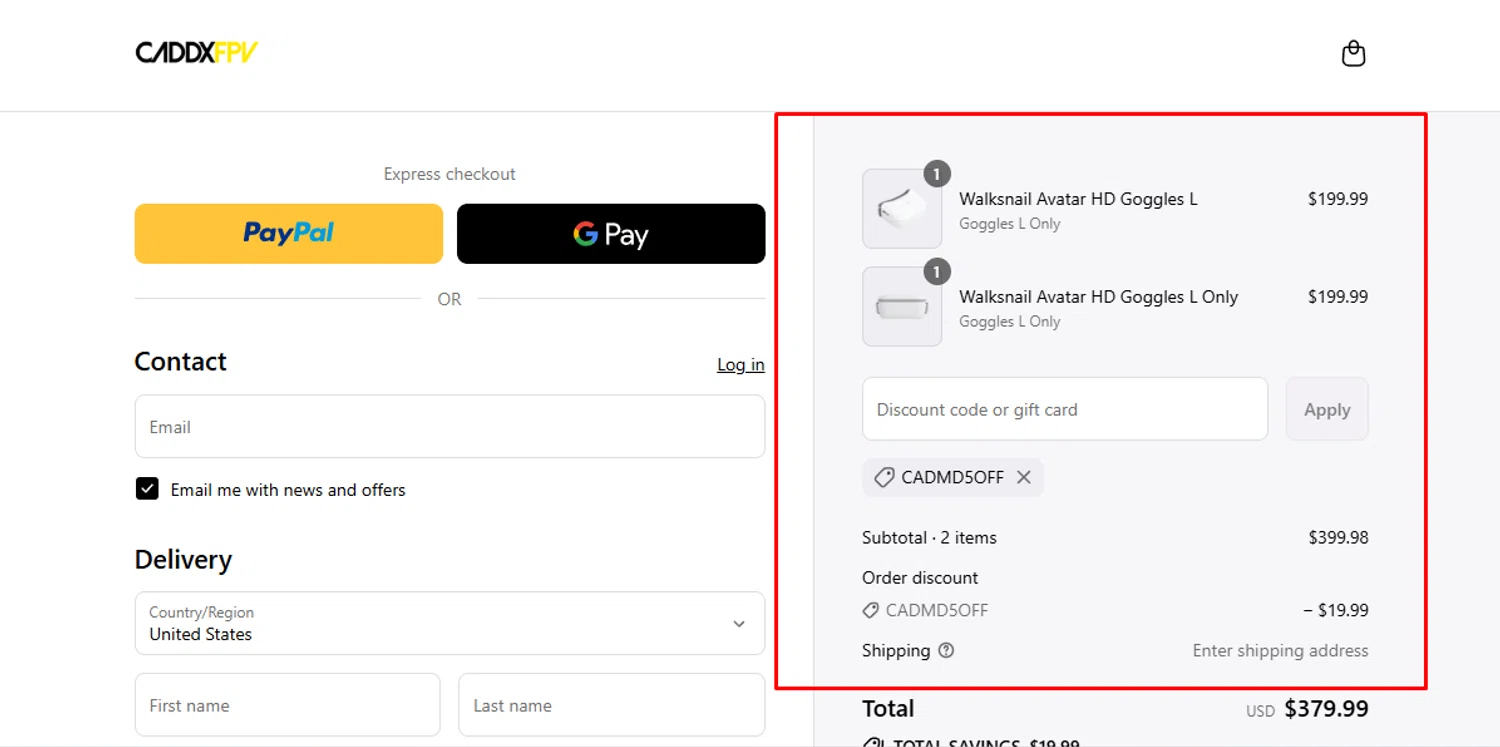Click the Subtotal value $399.98
This screenshot has height=747, width=1500.
click(x=1338, y=538)
